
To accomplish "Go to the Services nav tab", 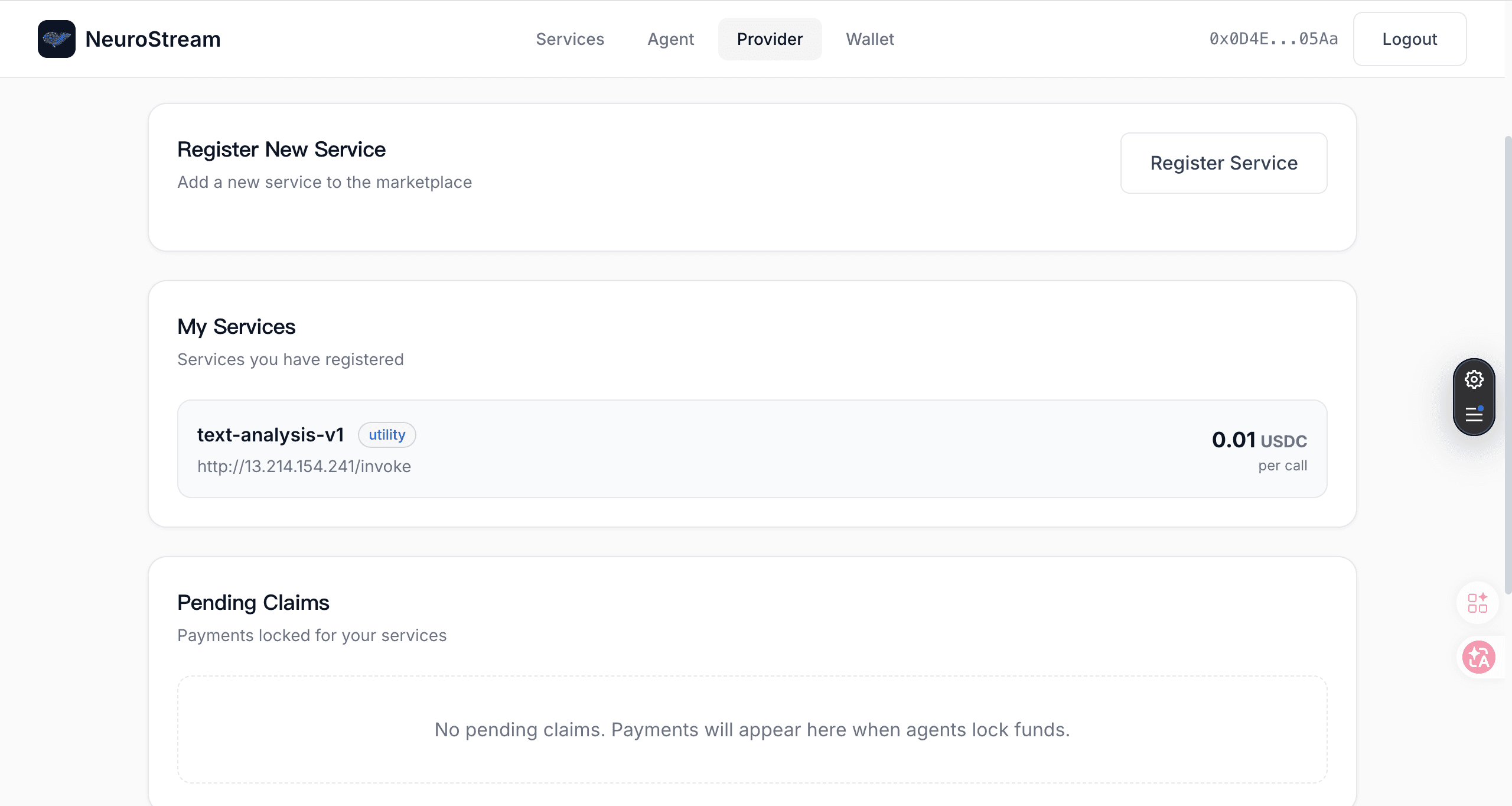I will 569,39.
